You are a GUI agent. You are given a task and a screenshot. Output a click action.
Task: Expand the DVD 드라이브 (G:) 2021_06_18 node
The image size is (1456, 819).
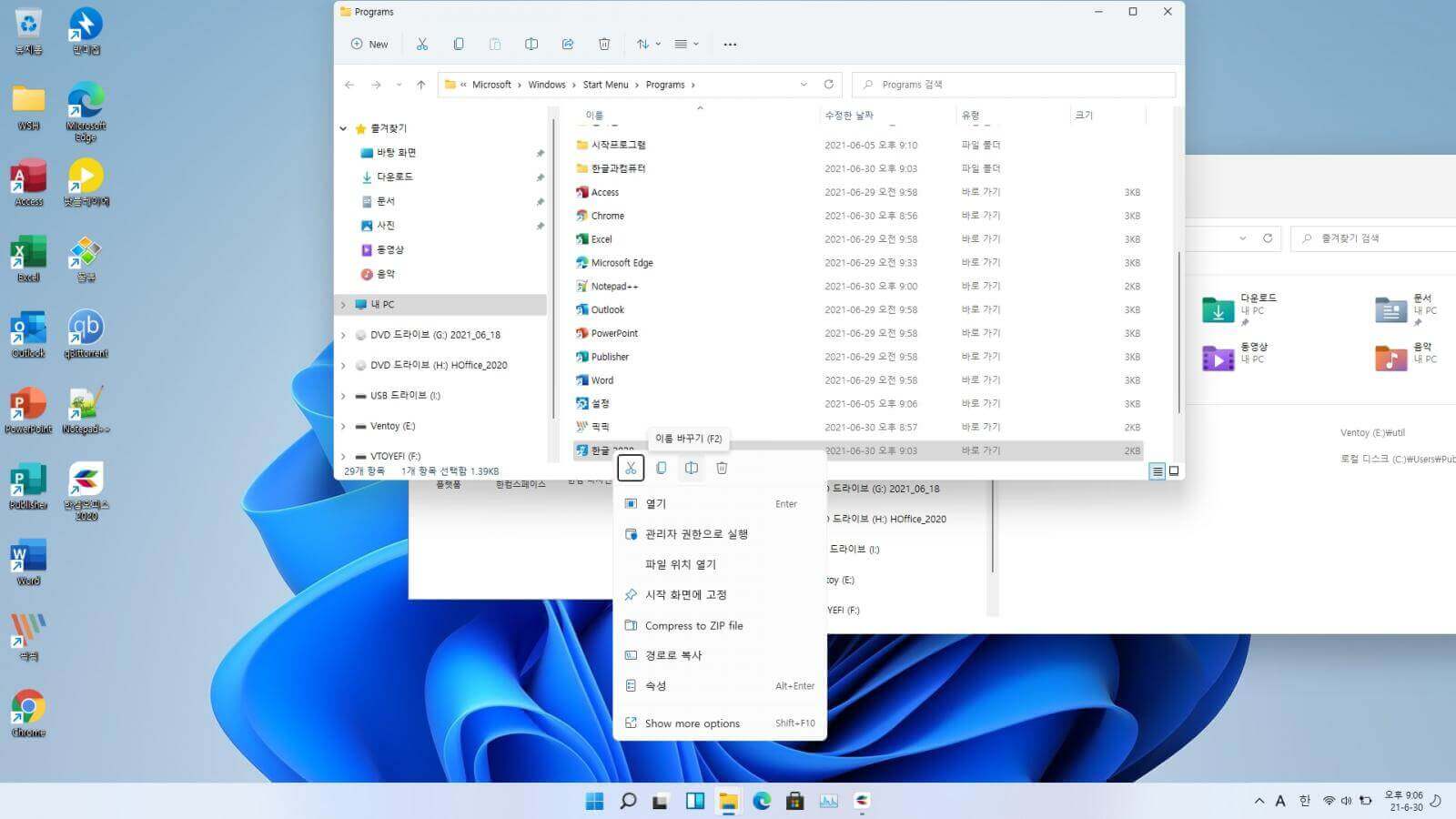coord(343,335)
